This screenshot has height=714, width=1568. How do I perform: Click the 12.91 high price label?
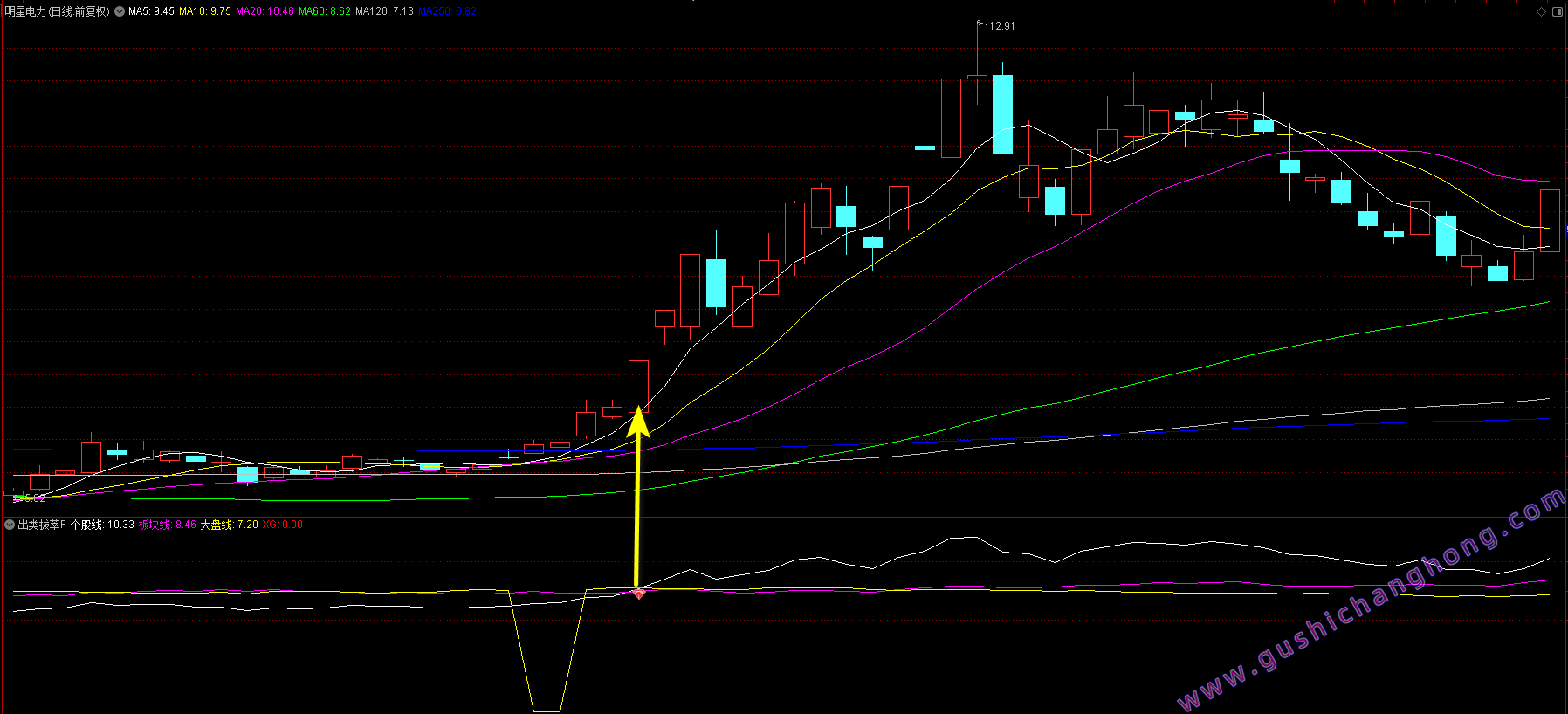coord(1002,26)
